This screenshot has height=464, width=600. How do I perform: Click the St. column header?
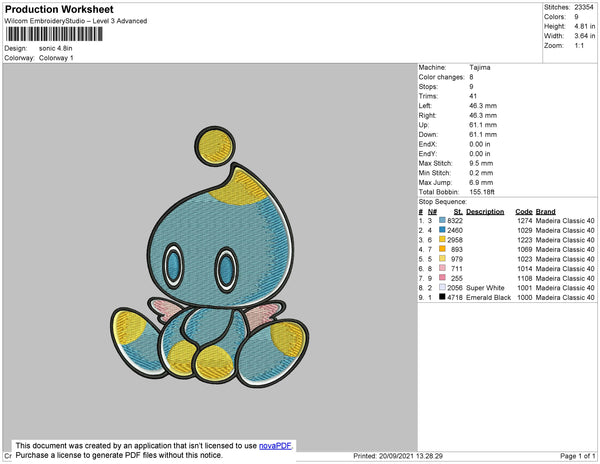click(458, 212)
